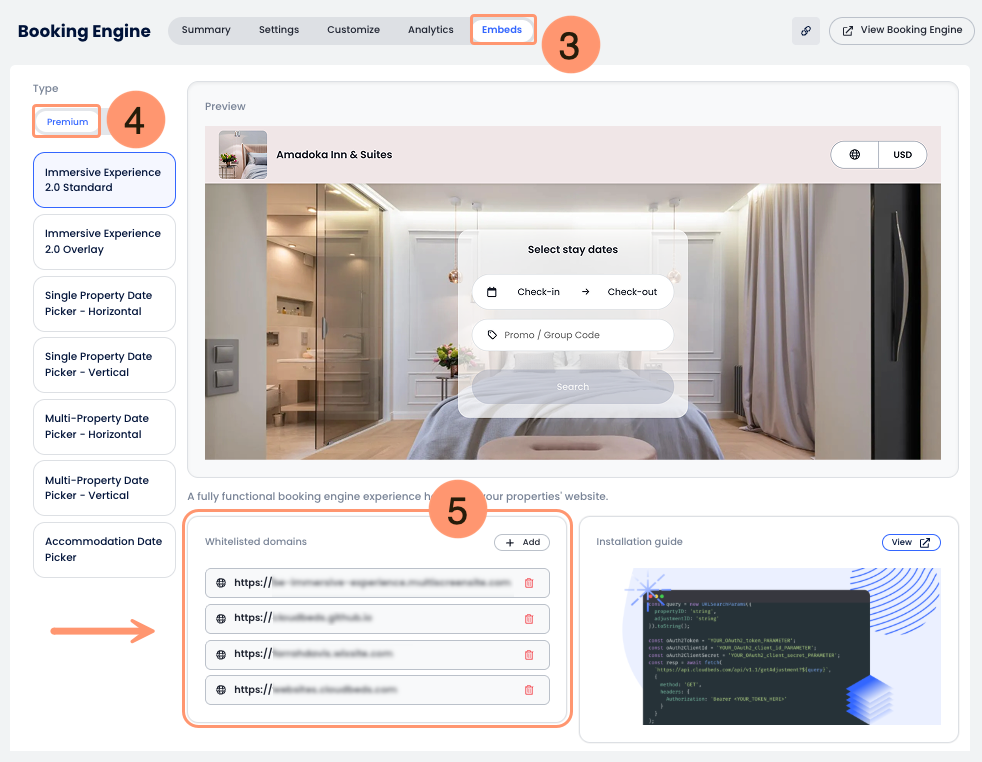Viewport: 982px width, 762px height.
Task: Go to the Customize tab
Action: [353, 30]
